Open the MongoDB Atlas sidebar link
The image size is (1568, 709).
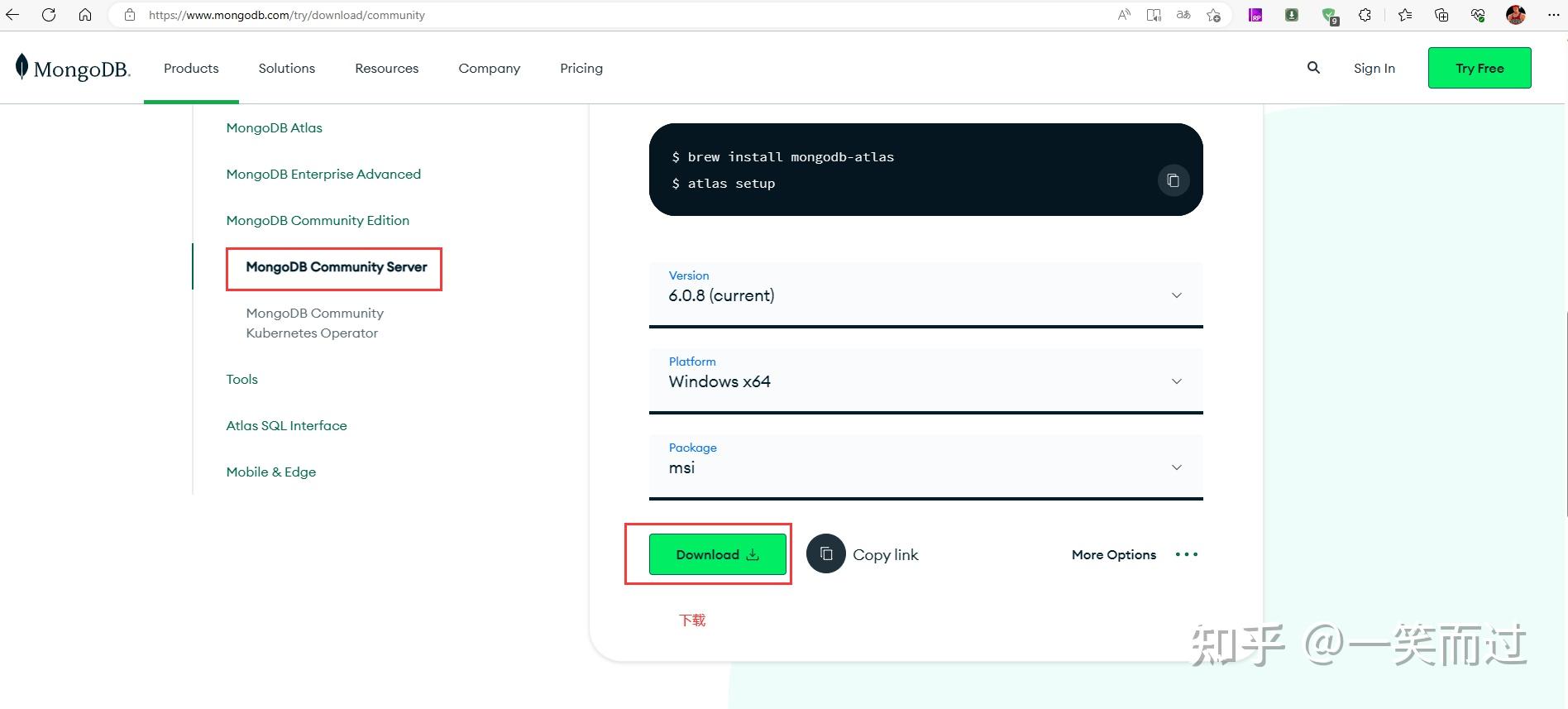tap(274, 127)
